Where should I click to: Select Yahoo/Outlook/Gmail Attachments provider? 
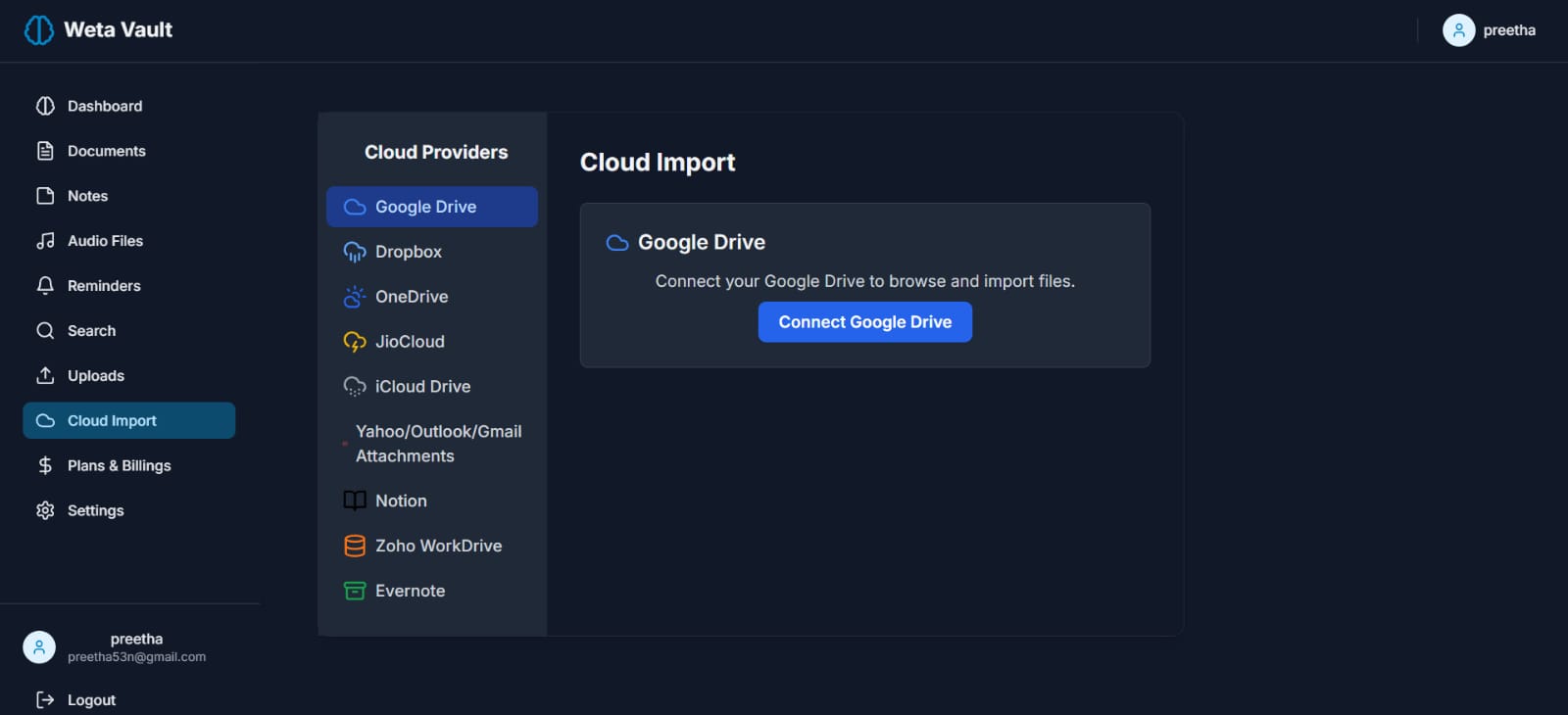click(432, 444)
